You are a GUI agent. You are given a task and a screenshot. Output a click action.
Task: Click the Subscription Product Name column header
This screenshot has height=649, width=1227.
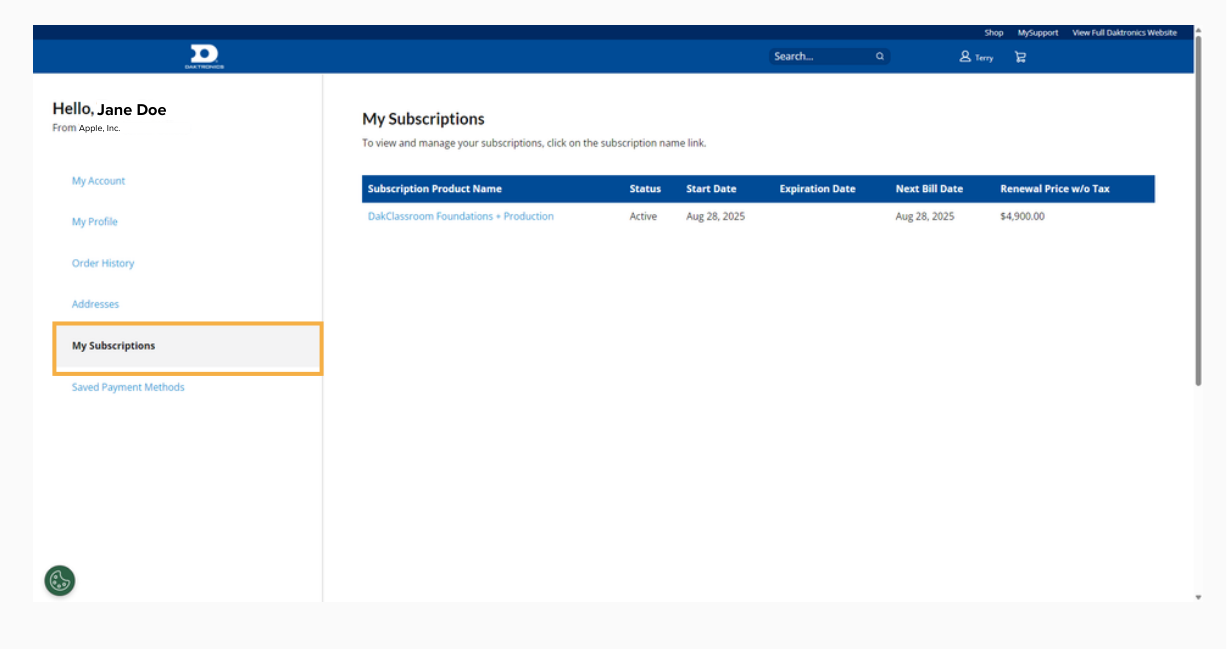click(435, 189)
